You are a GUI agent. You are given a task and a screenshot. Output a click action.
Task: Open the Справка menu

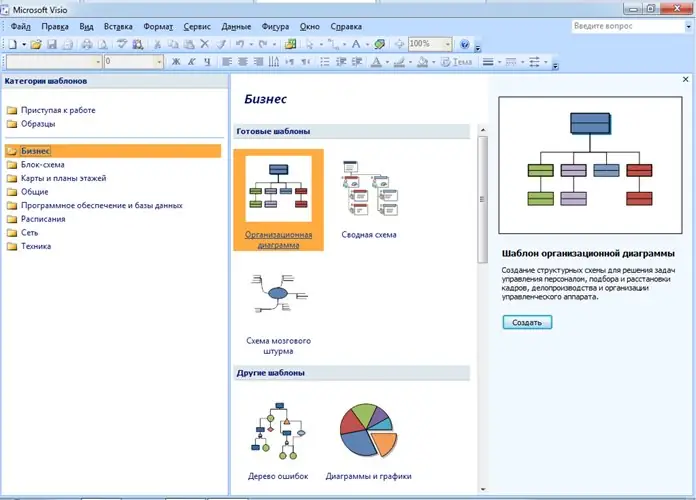coord(346,27)
